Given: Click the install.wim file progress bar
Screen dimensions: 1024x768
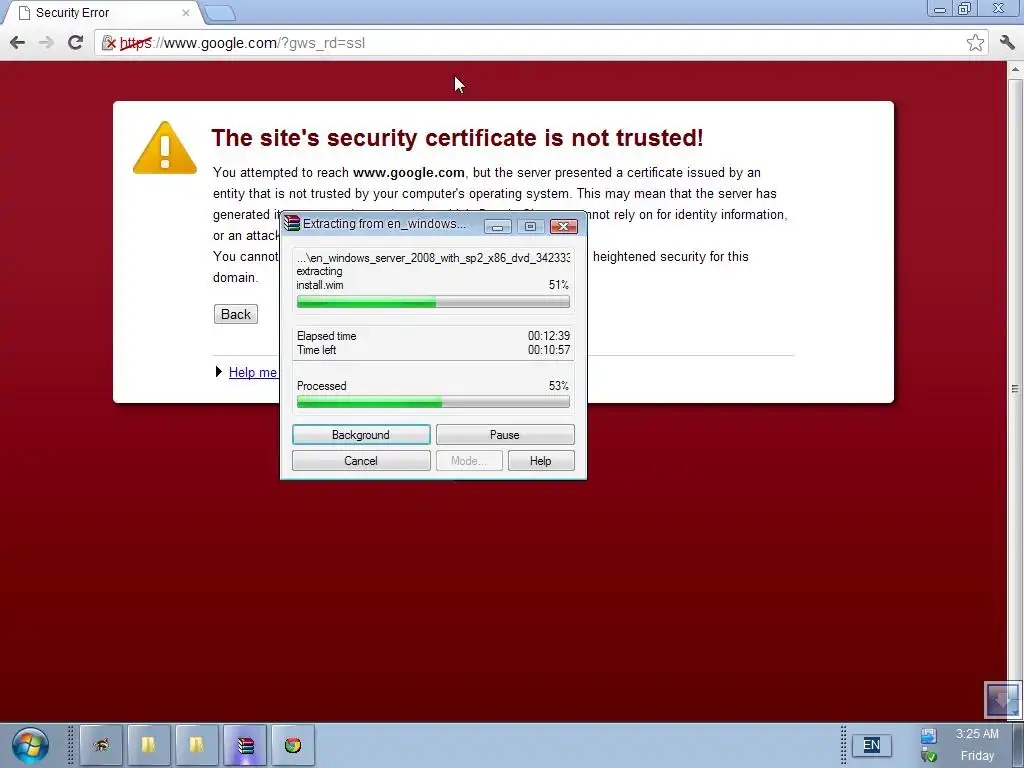Looking at the screenshot, I should [433, 302].
